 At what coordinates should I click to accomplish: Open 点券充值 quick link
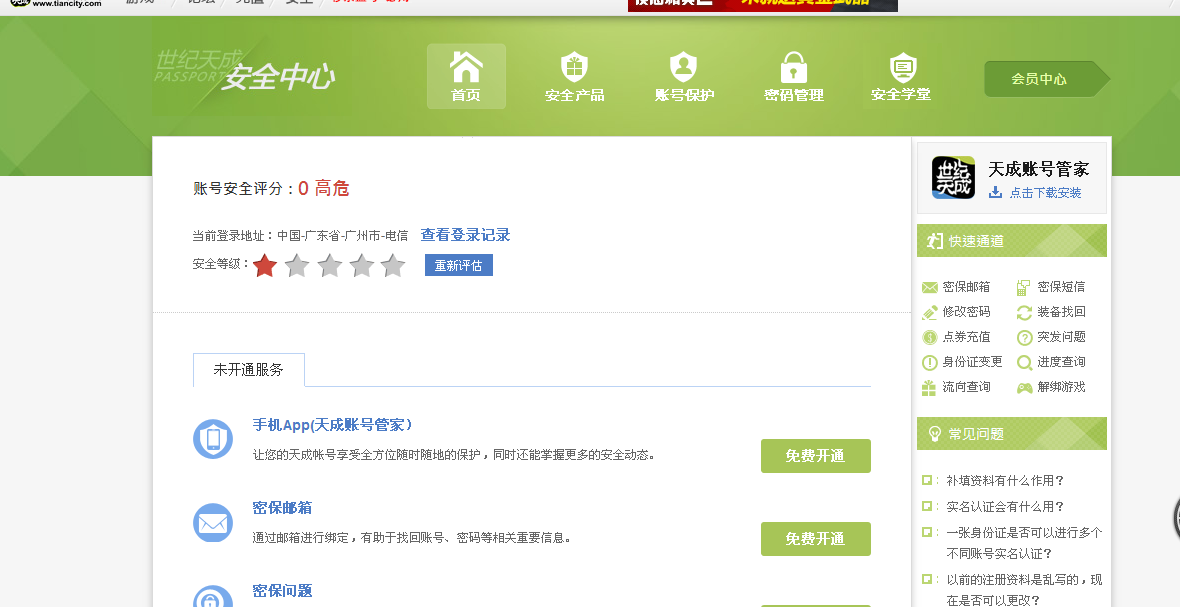pos(966,336)
